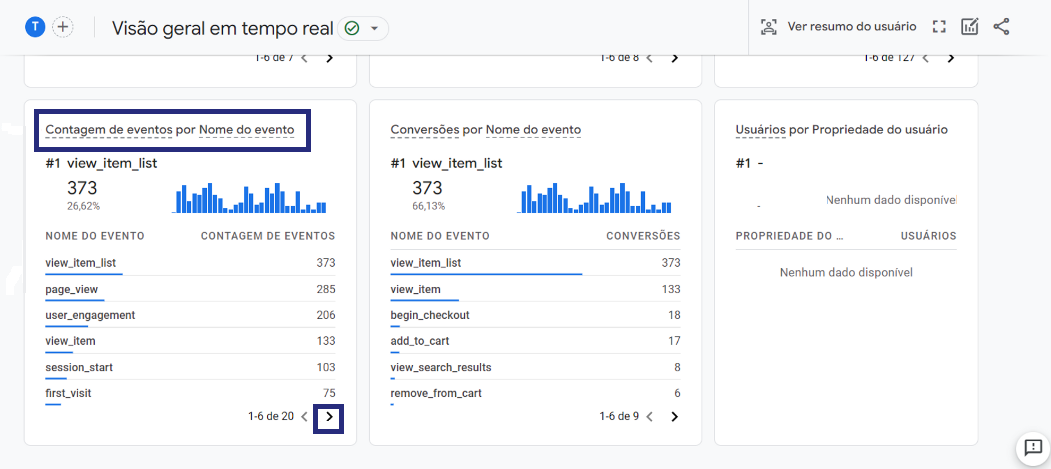Click the add comparison plus icon
This screenshot has height=469, width=1051.
click(63, 27)
